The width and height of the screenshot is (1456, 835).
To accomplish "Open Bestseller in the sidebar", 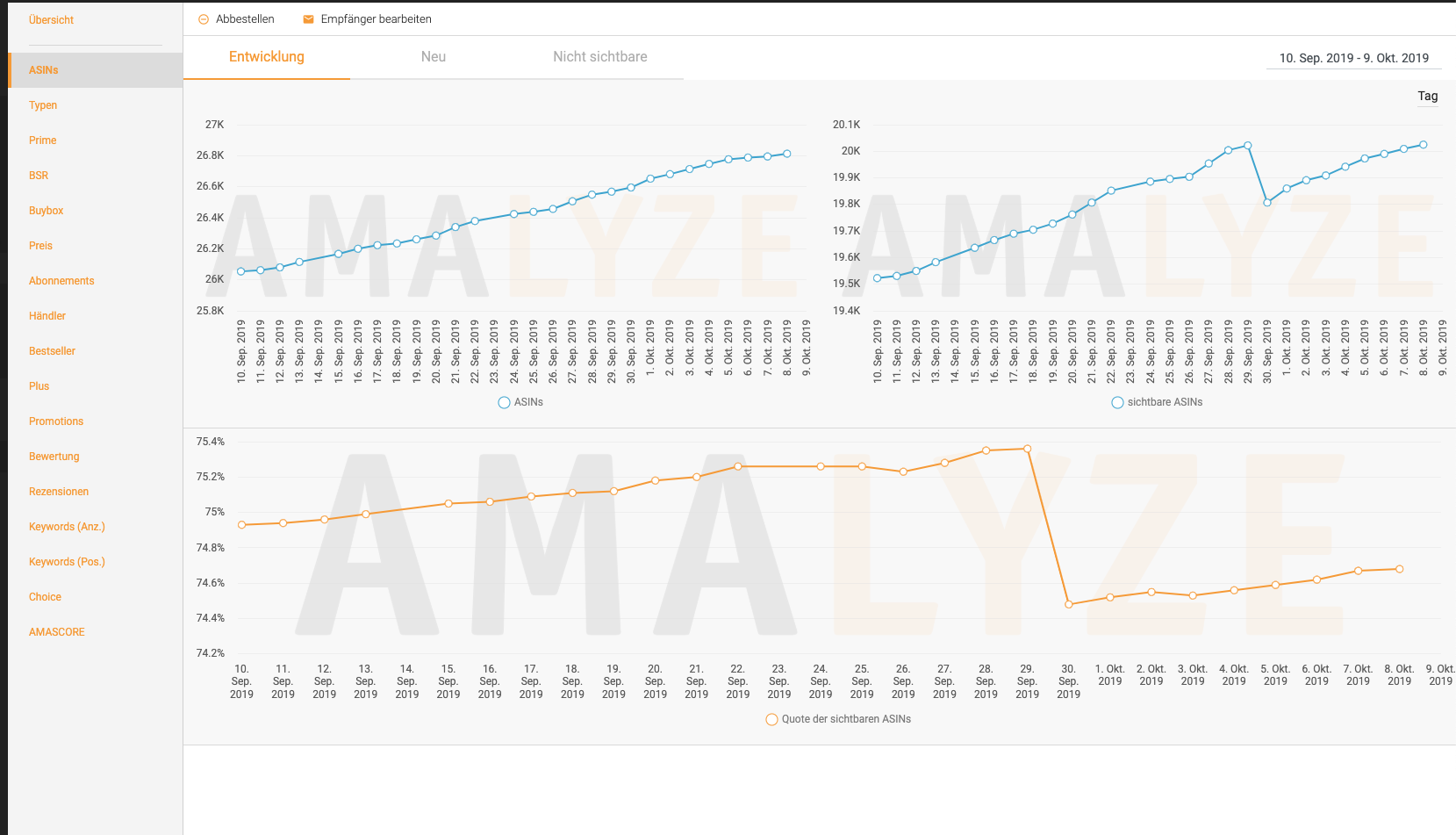I will pos(52,351).
